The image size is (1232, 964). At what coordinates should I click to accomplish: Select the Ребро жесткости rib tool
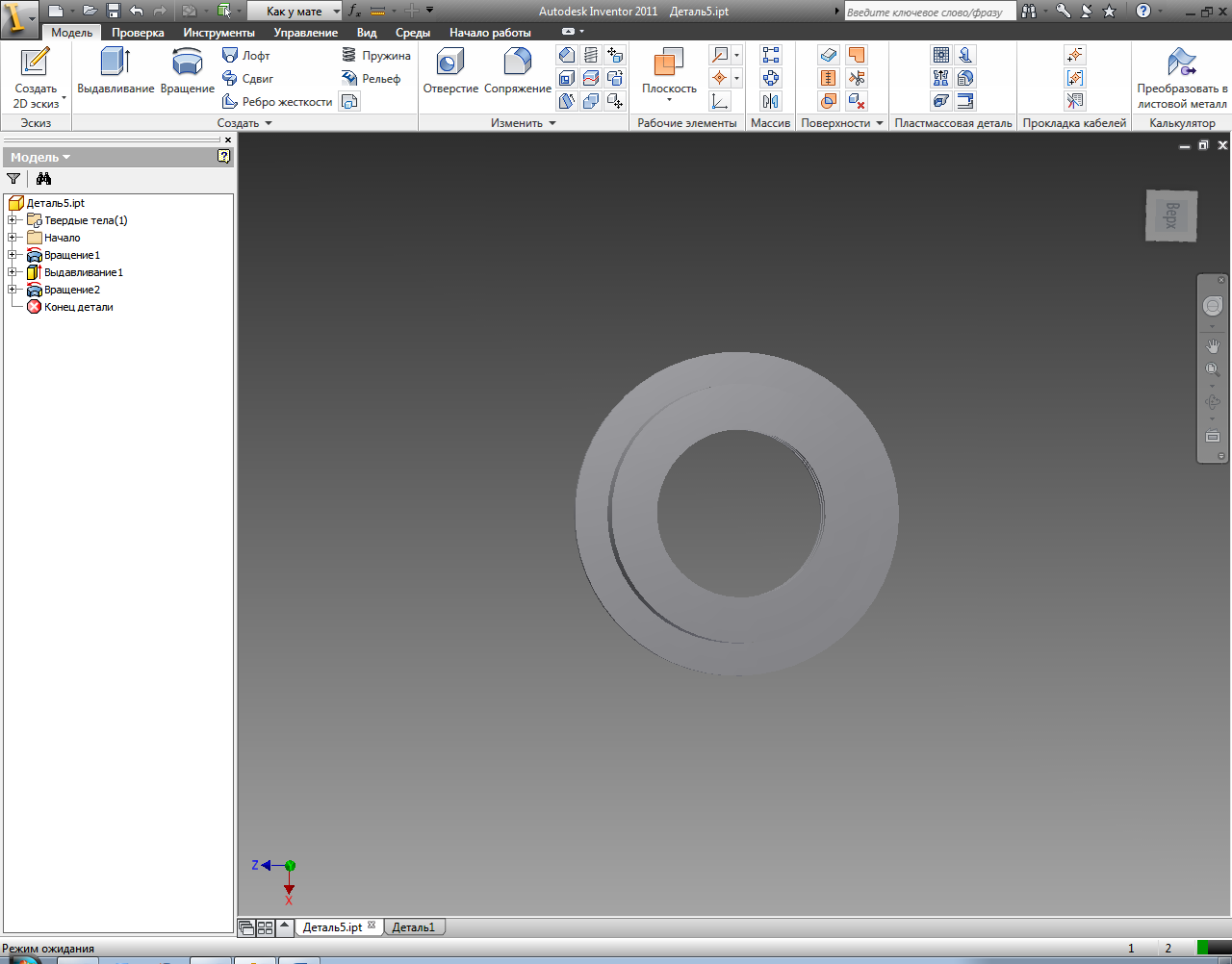point(277,102)
